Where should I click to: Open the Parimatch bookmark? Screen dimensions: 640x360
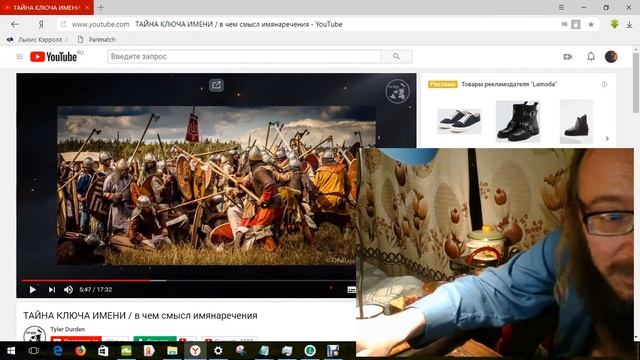[97, 40]
